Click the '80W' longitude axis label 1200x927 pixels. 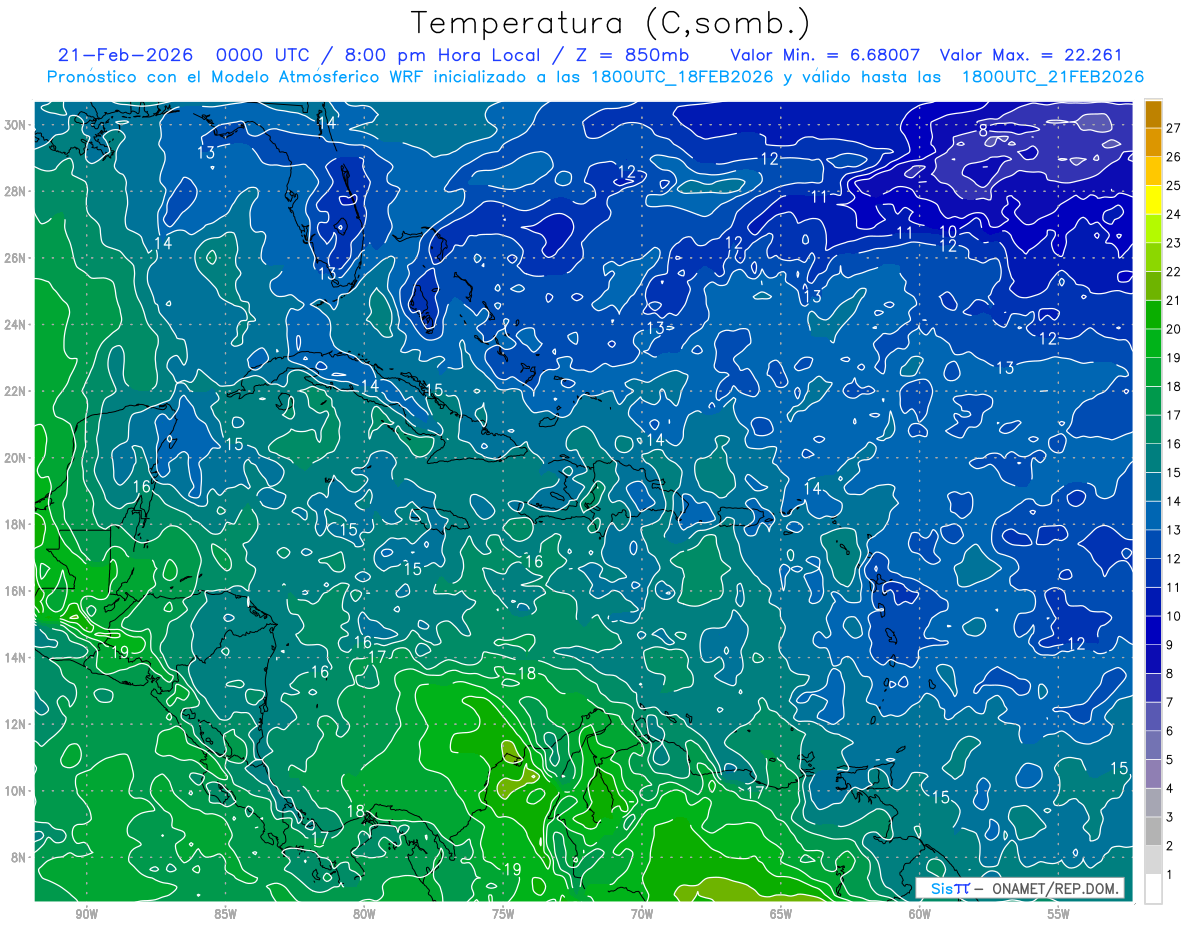pyautogui.click(x=364, y=914)
